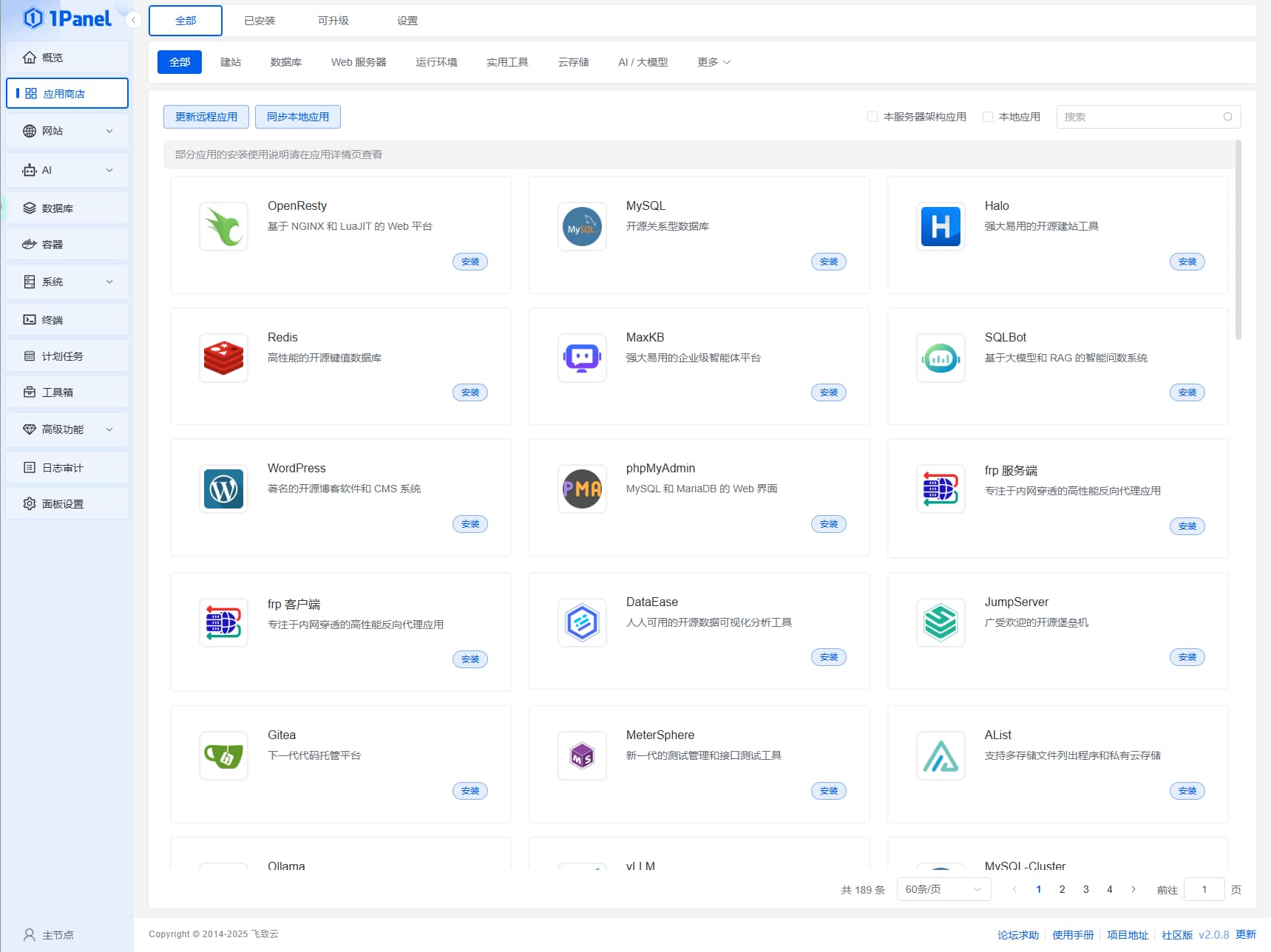Viewport: 1271px width, 952px height.
Task: Open 数据库 in the sidebar
Action: click(x=67, y=208)
